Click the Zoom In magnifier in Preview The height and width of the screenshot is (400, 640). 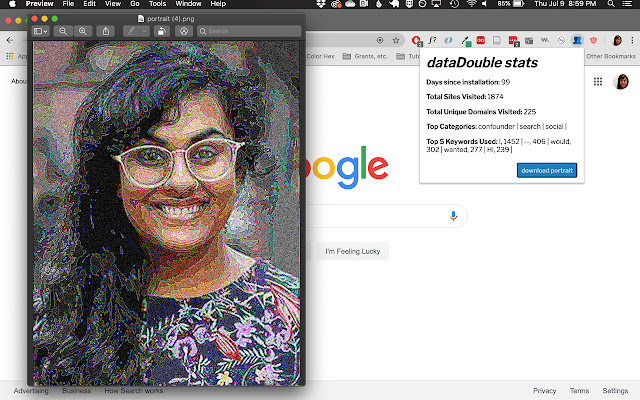(82, 31)
